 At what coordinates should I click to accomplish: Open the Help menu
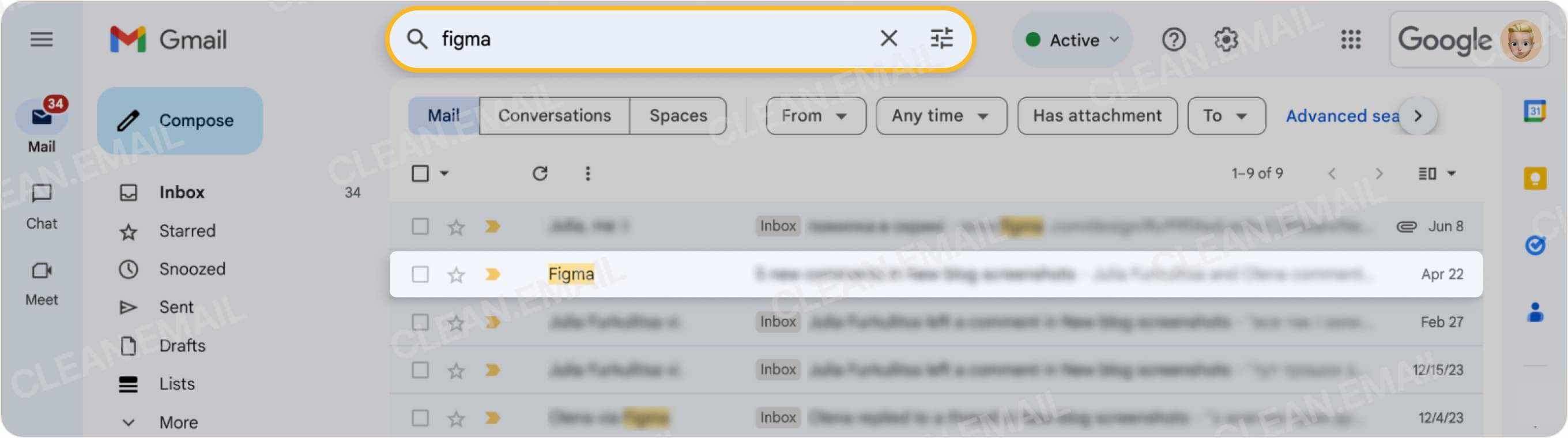tap(1173, 40)
